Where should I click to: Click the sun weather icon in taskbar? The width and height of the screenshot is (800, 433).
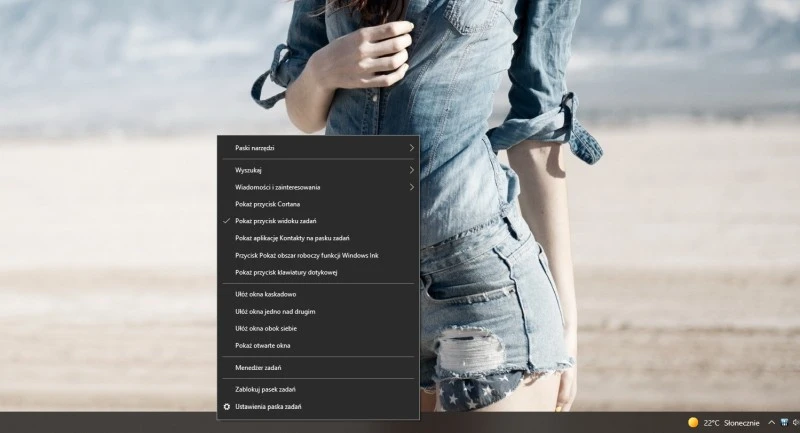tap(693, 422)
